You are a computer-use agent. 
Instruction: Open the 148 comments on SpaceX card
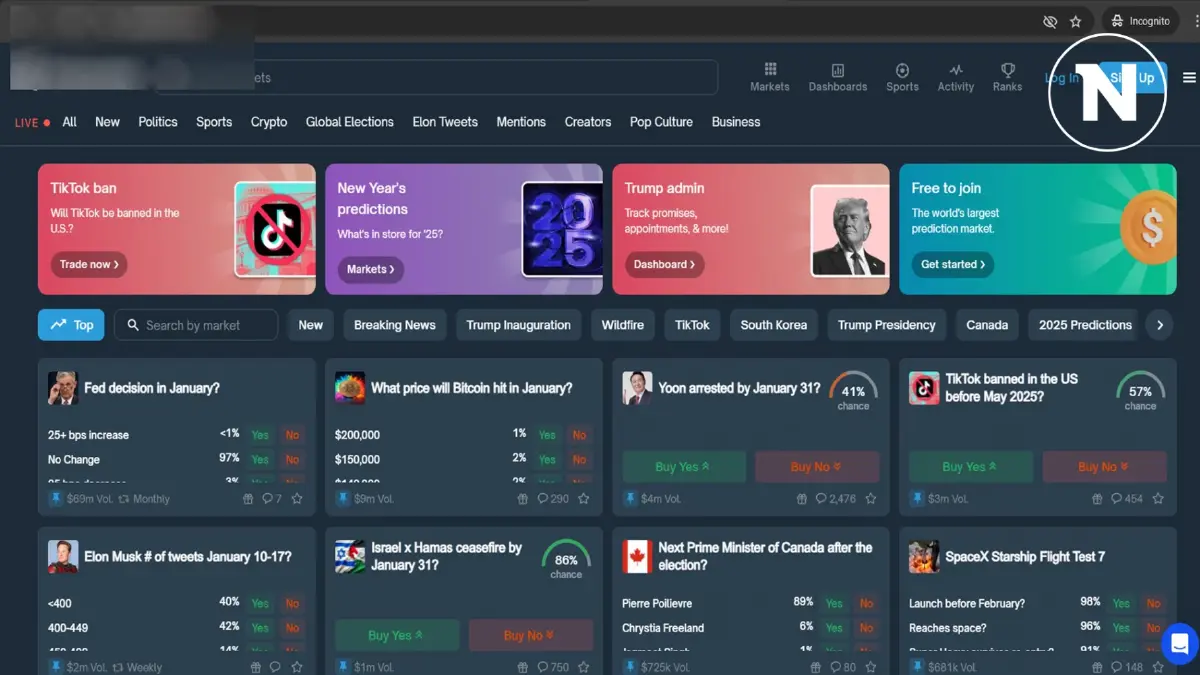(1127, 667)
